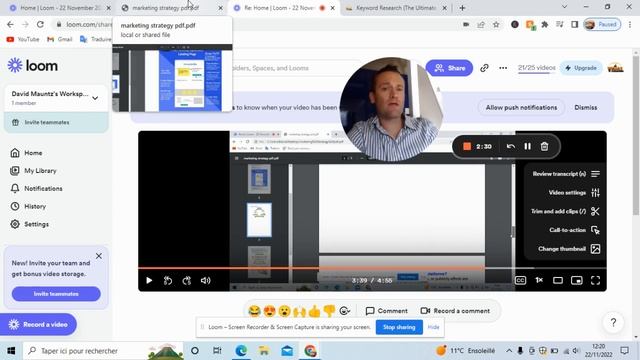Open a new browser tab
The width and height of the screenshot is (640, 360).
[462, 8]
